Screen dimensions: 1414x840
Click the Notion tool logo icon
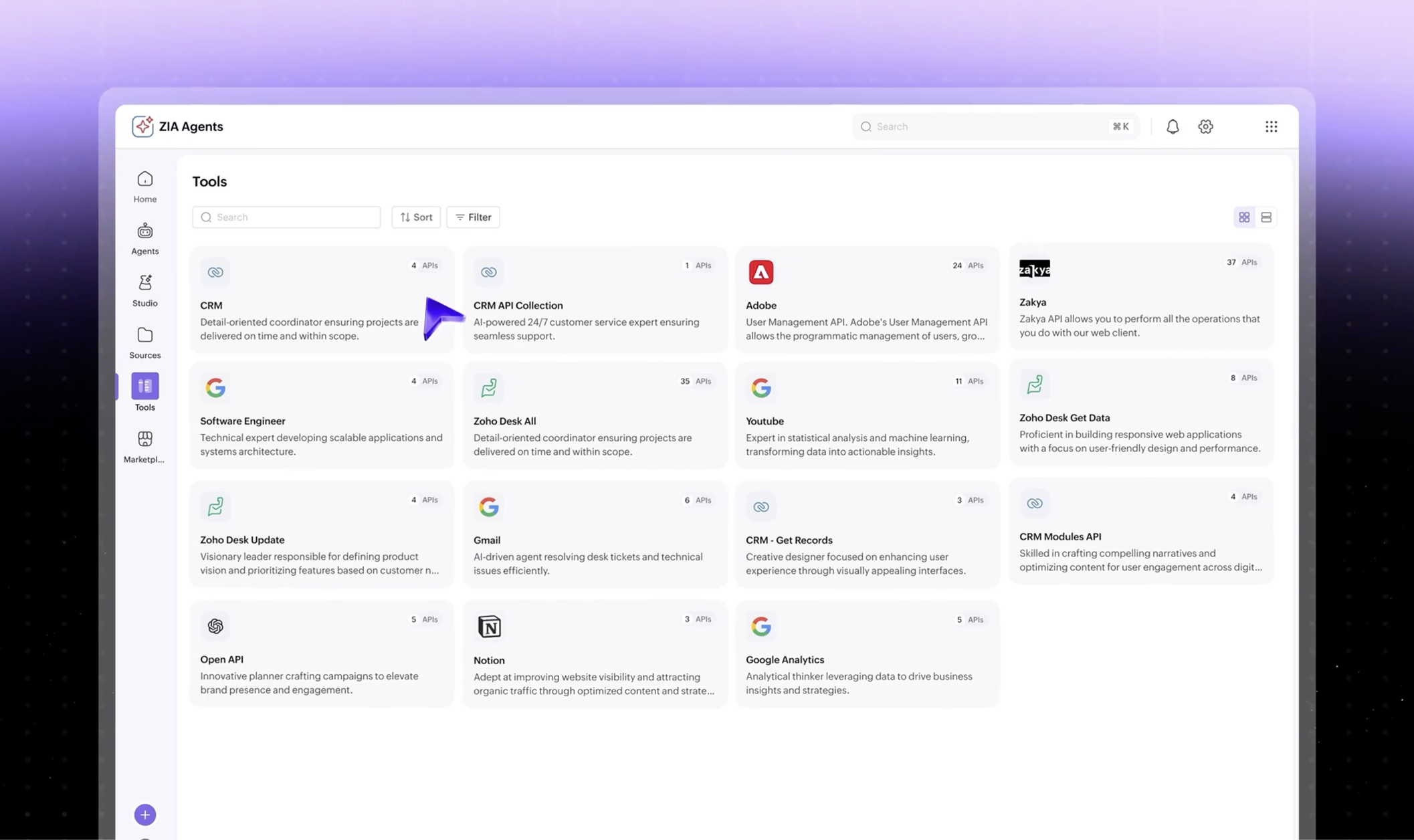489,626
